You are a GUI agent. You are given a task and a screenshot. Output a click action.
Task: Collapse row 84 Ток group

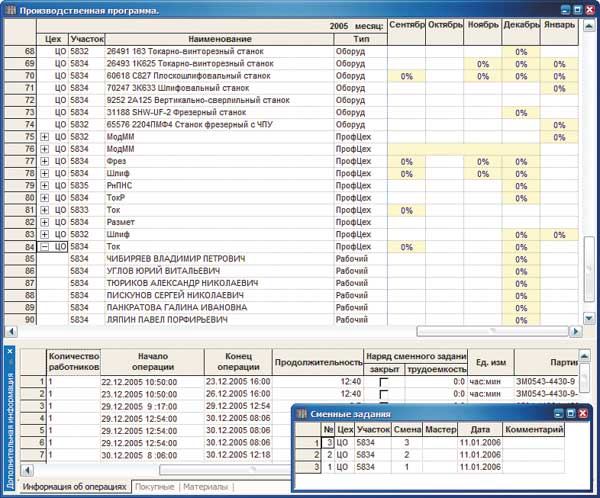coord(44,247)
